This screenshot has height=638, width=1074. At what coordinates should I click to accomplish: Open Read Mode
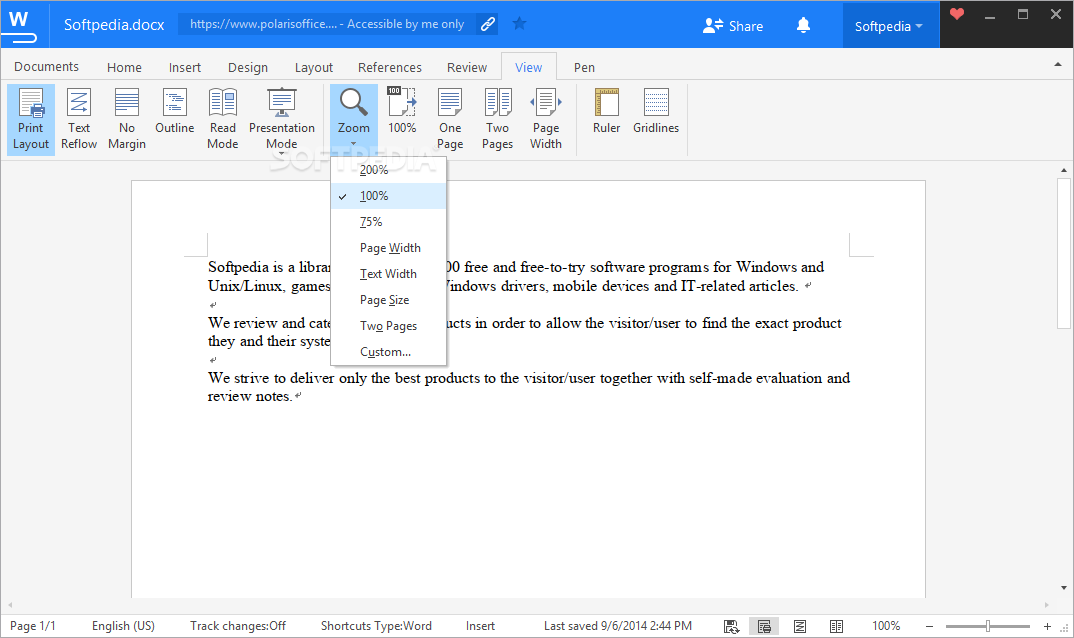point(223,120)
